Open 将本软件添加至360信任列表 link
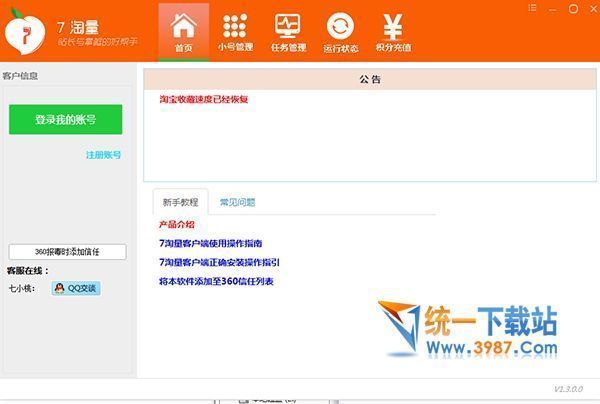The image size is (600, 404). [x=216, y=281]
